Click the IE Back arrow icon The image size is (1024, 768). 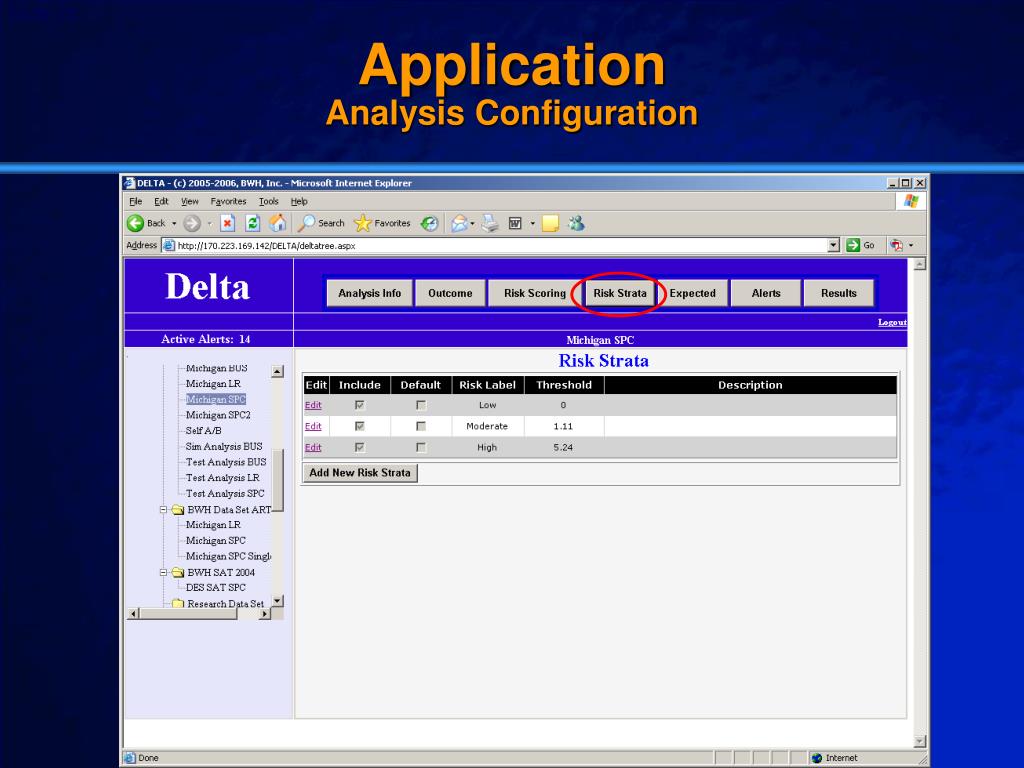click(x=135, y=223)
